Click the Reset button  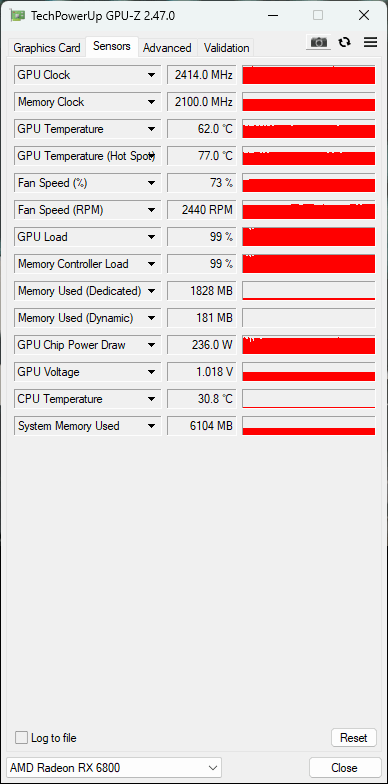pos(354,738)
